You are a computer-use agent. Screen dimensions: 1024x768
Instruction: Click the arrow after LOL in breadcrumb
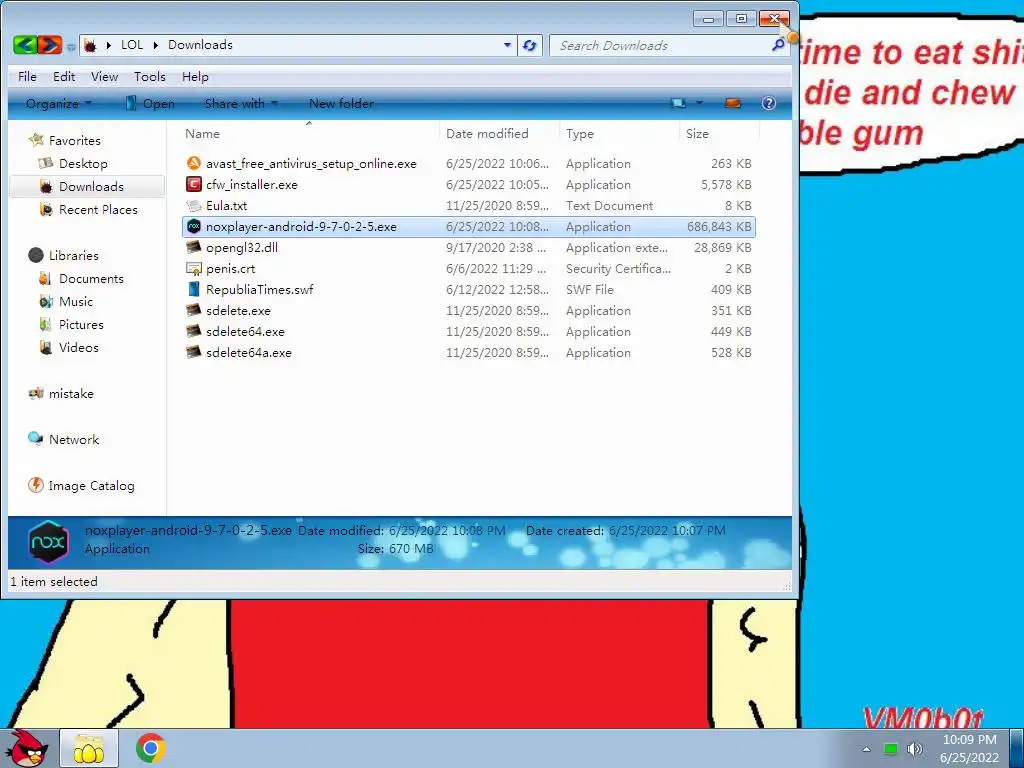coord(155,45)
